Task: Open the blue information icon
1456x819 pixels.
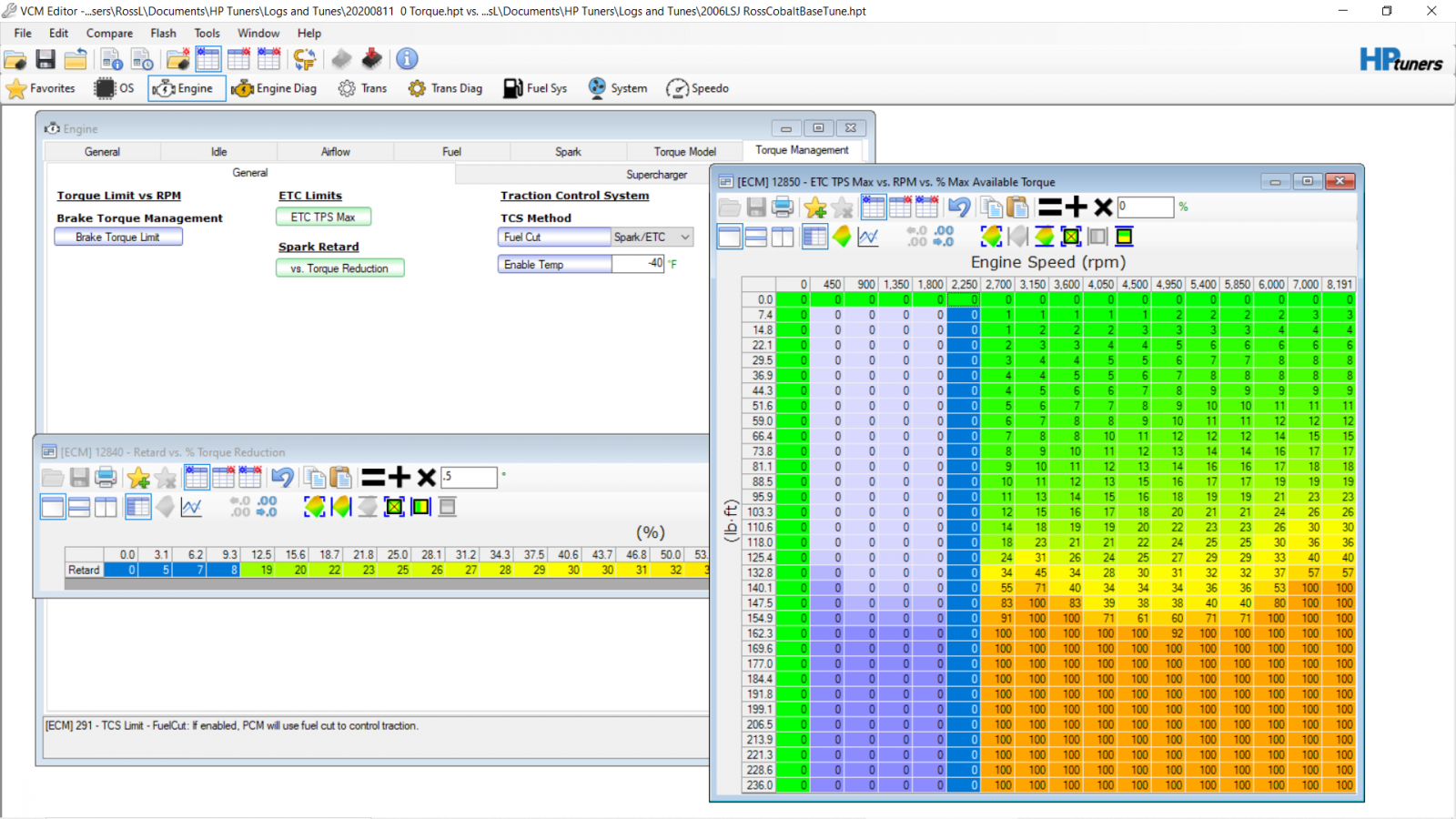Action: (x=407, y=59)
